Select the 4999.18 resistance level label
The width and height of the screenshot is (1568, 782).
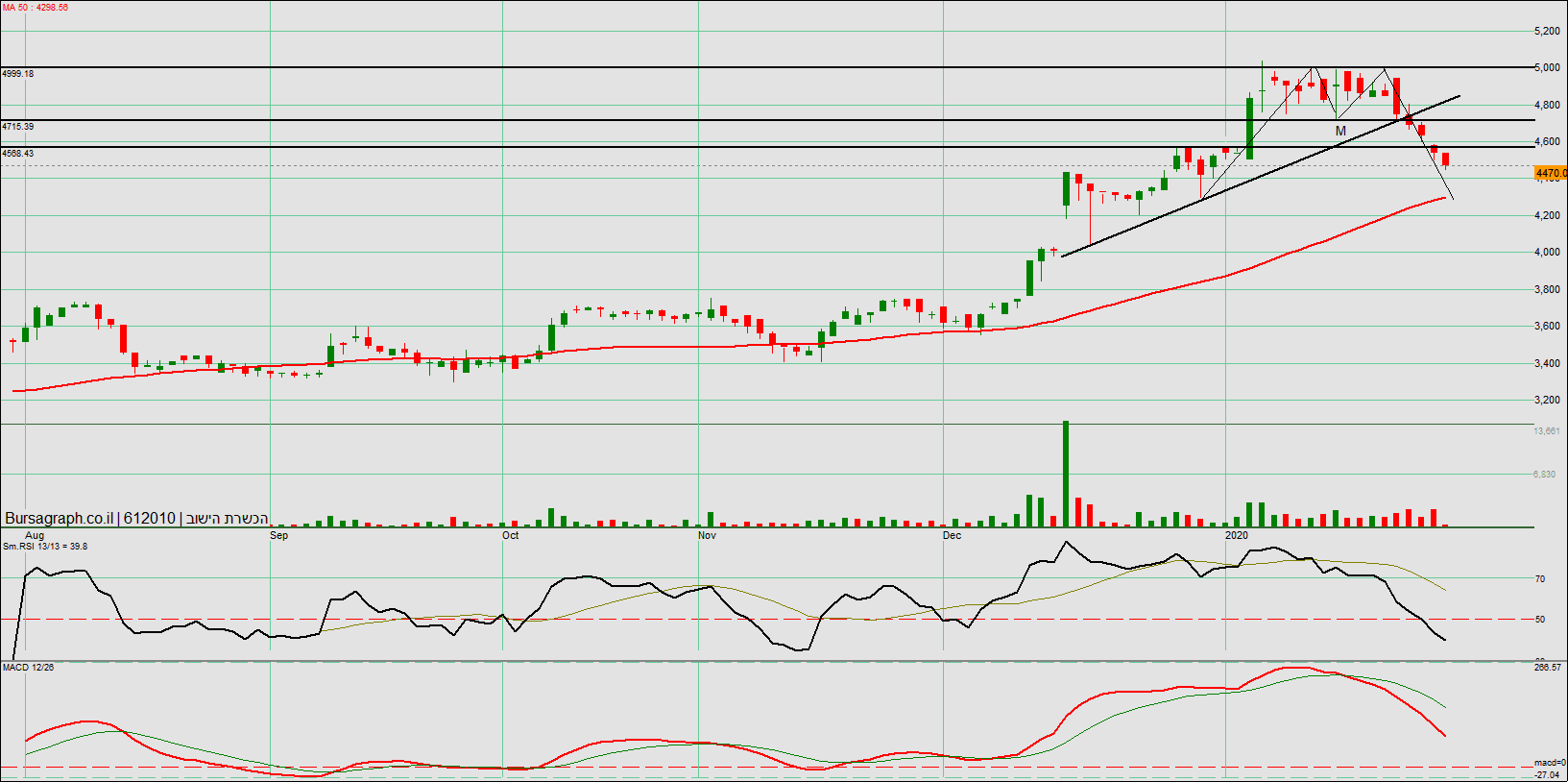[x=18, y=74]
